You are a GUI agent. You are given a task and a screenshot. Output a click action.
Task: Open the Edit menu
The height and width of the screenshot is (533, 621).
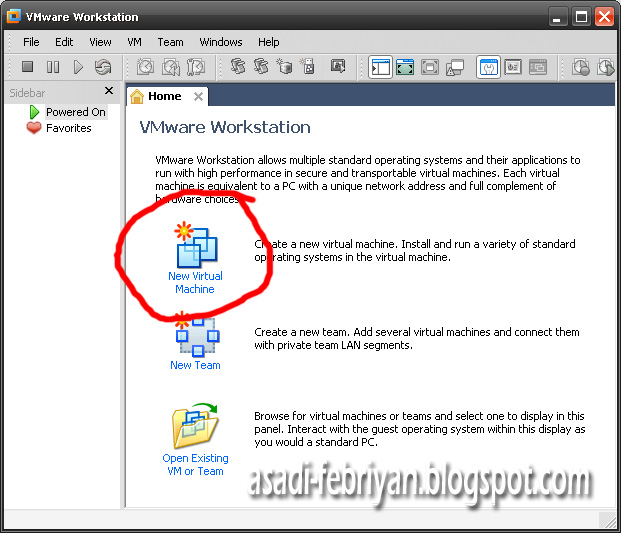tap(64, 42)
